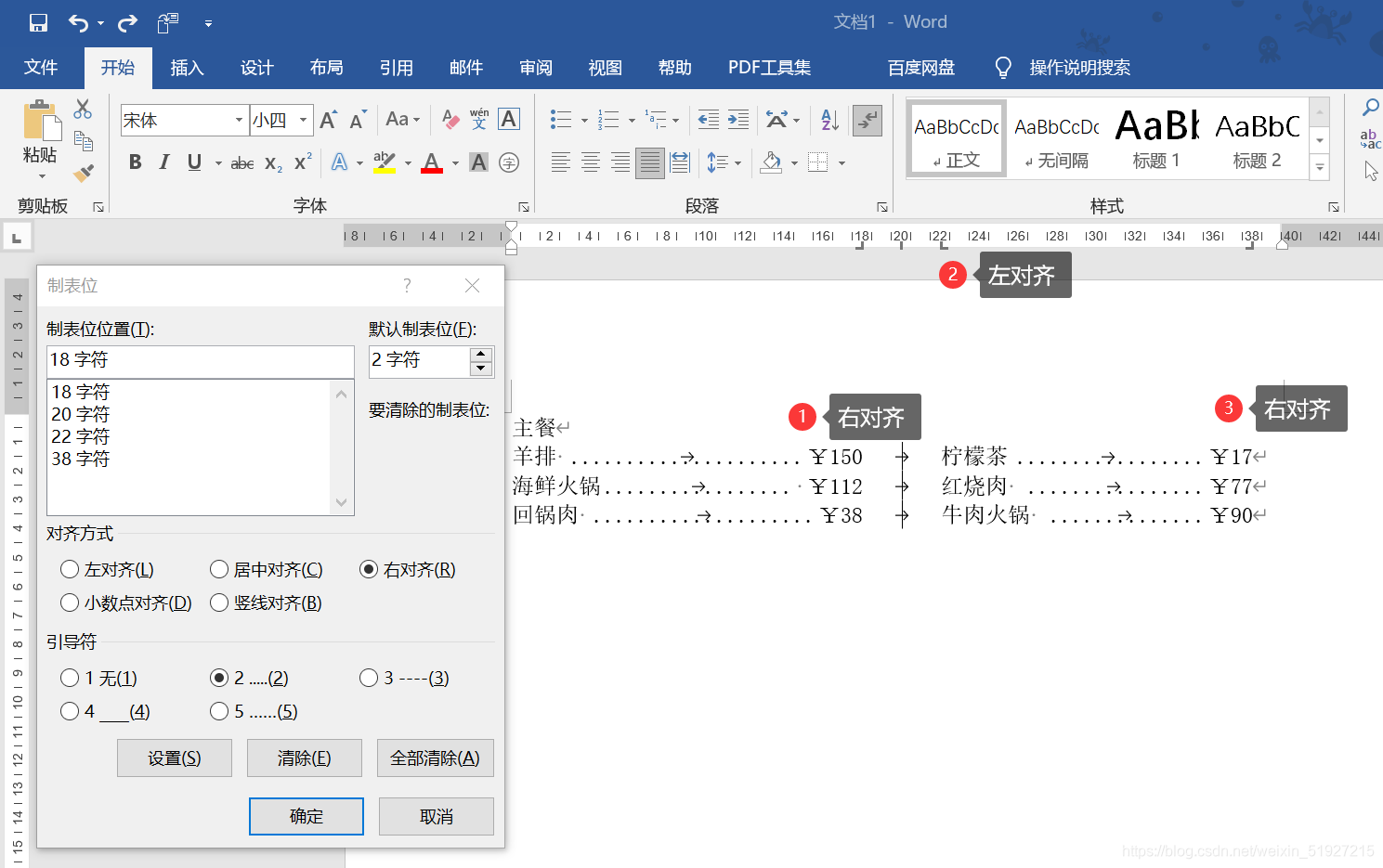Select the strikethrough icon

click(x=241, y=162)
